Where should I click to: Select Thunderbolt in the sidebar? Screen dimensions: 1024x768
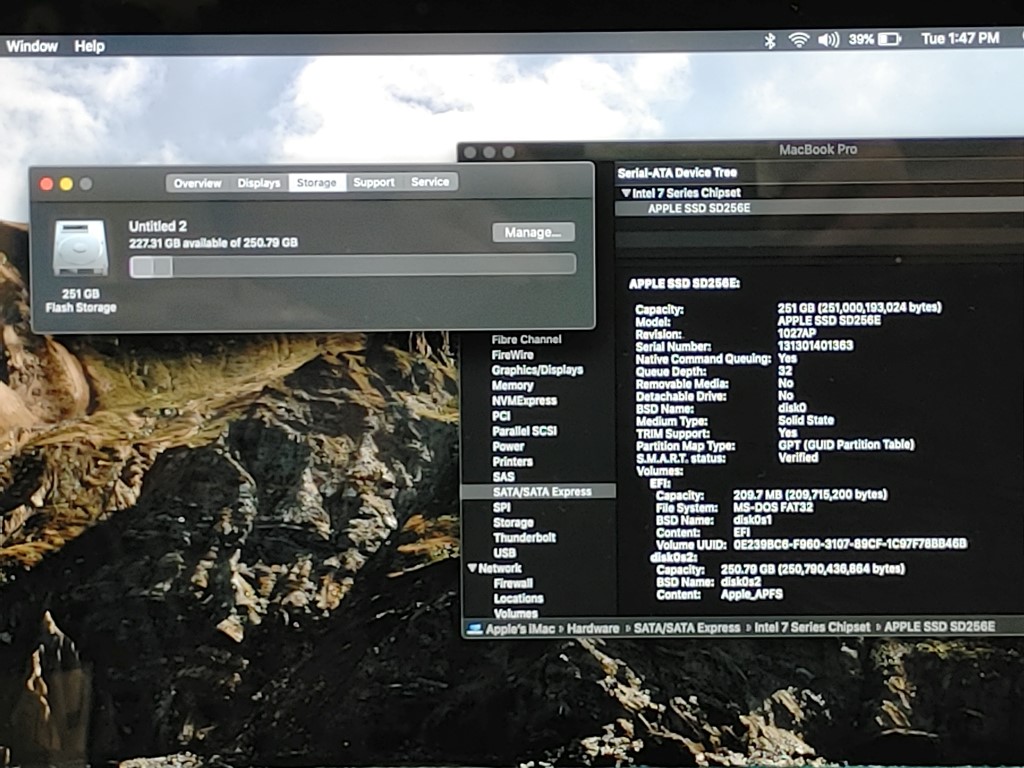click(525, 537)
